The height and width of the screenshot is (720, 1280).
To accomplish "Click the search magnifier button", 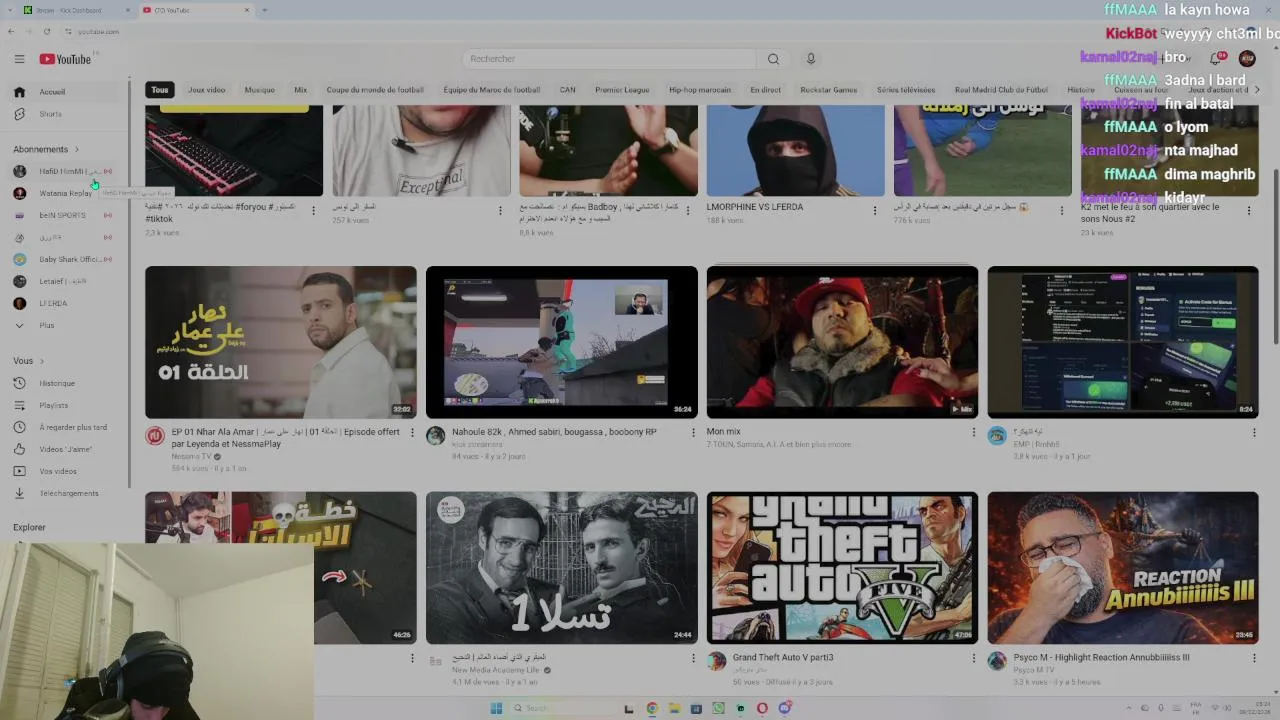I will click(x=773, y=59).
